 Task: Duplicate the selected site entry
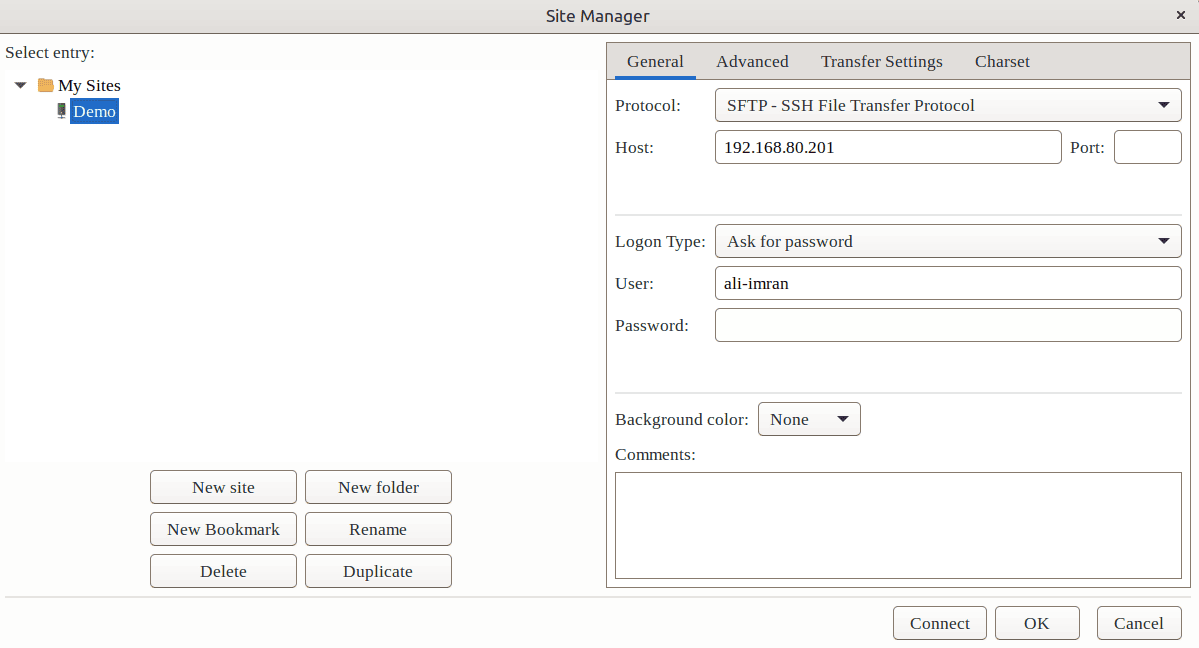tap(379, 571)
